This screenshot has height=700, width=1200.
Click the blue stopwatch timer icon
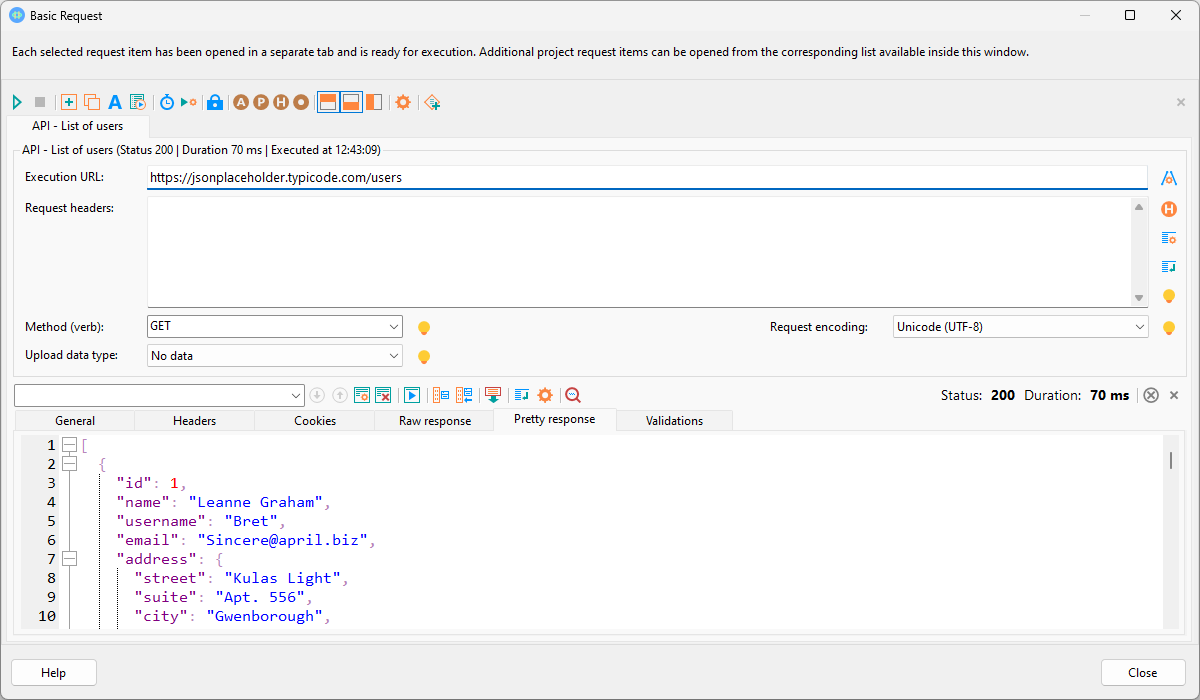point(167,102)
